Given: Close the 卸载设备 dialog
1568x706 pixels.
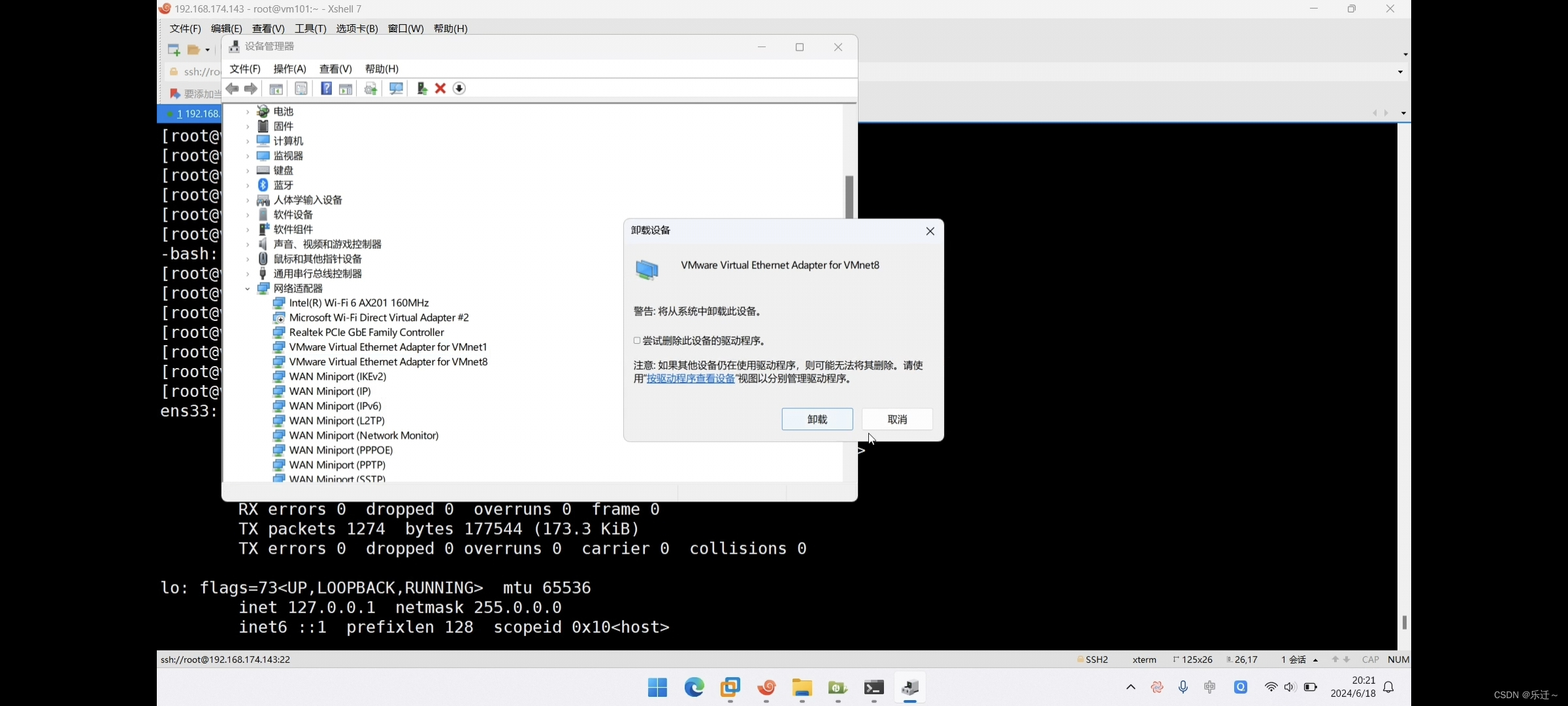Looking at the screenshot, I should (x=930, y=231).
